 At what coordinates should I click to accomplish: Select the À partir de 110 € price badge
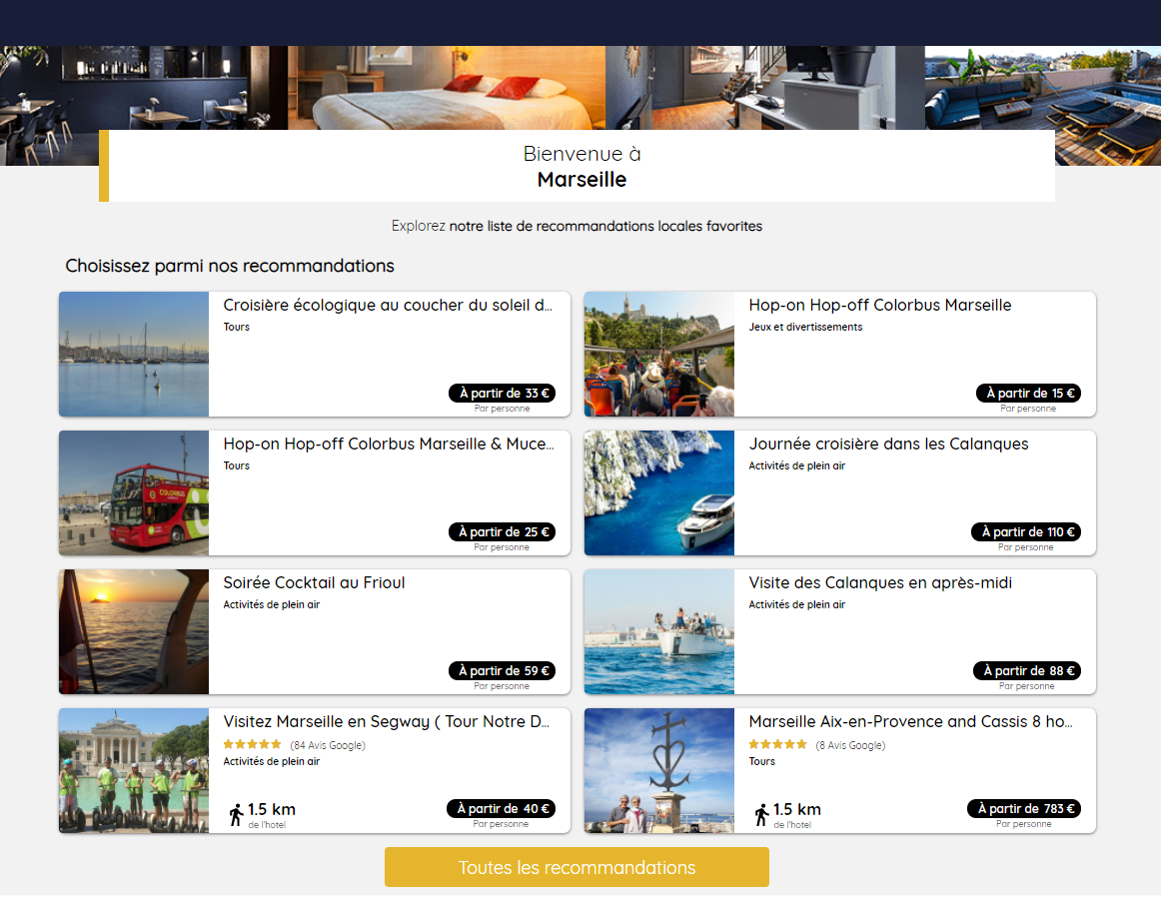(1028, 533)
